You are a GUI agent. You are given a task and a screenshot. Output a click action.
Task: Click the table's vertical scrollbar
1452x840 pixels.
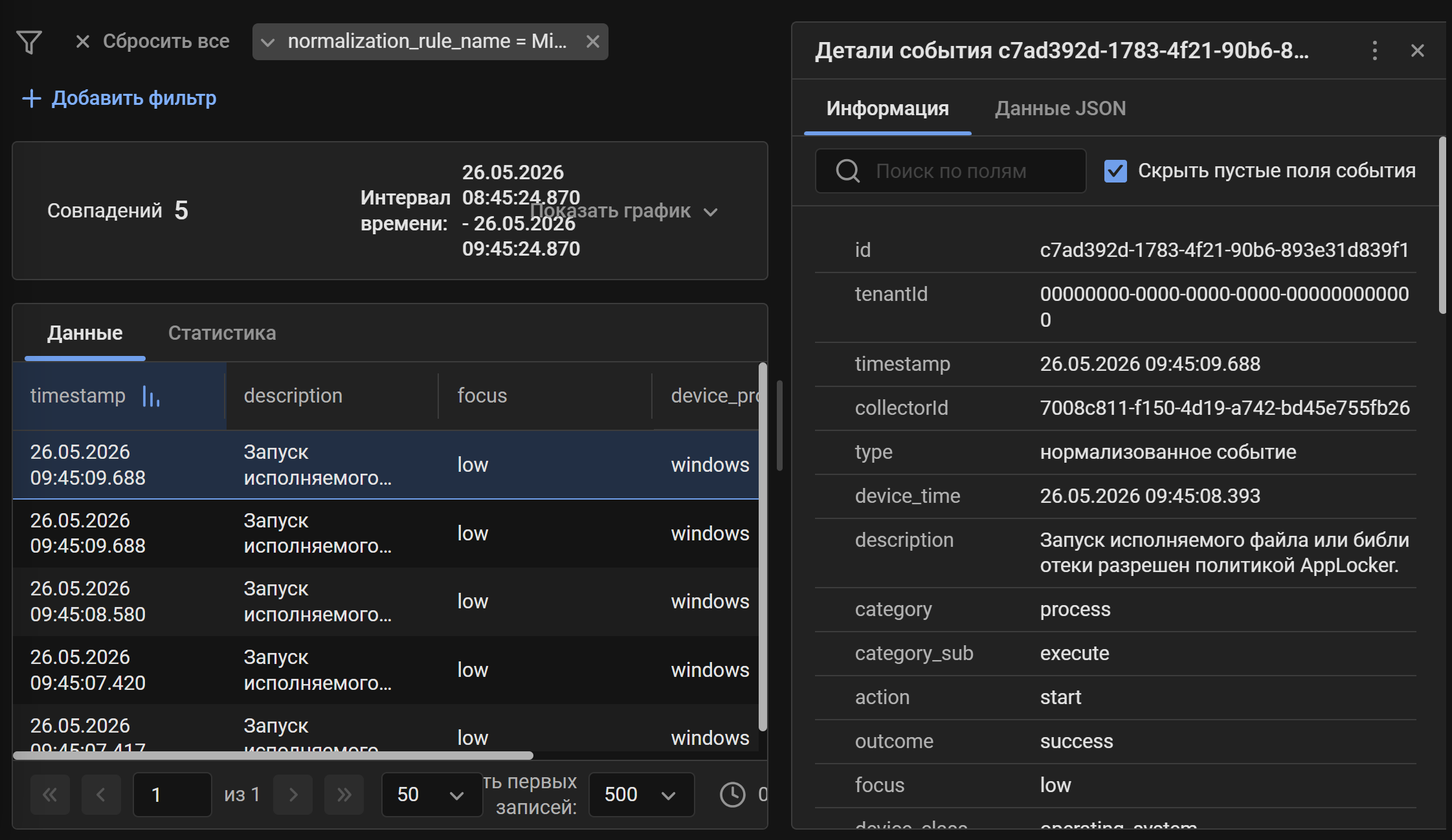(763, 547)
